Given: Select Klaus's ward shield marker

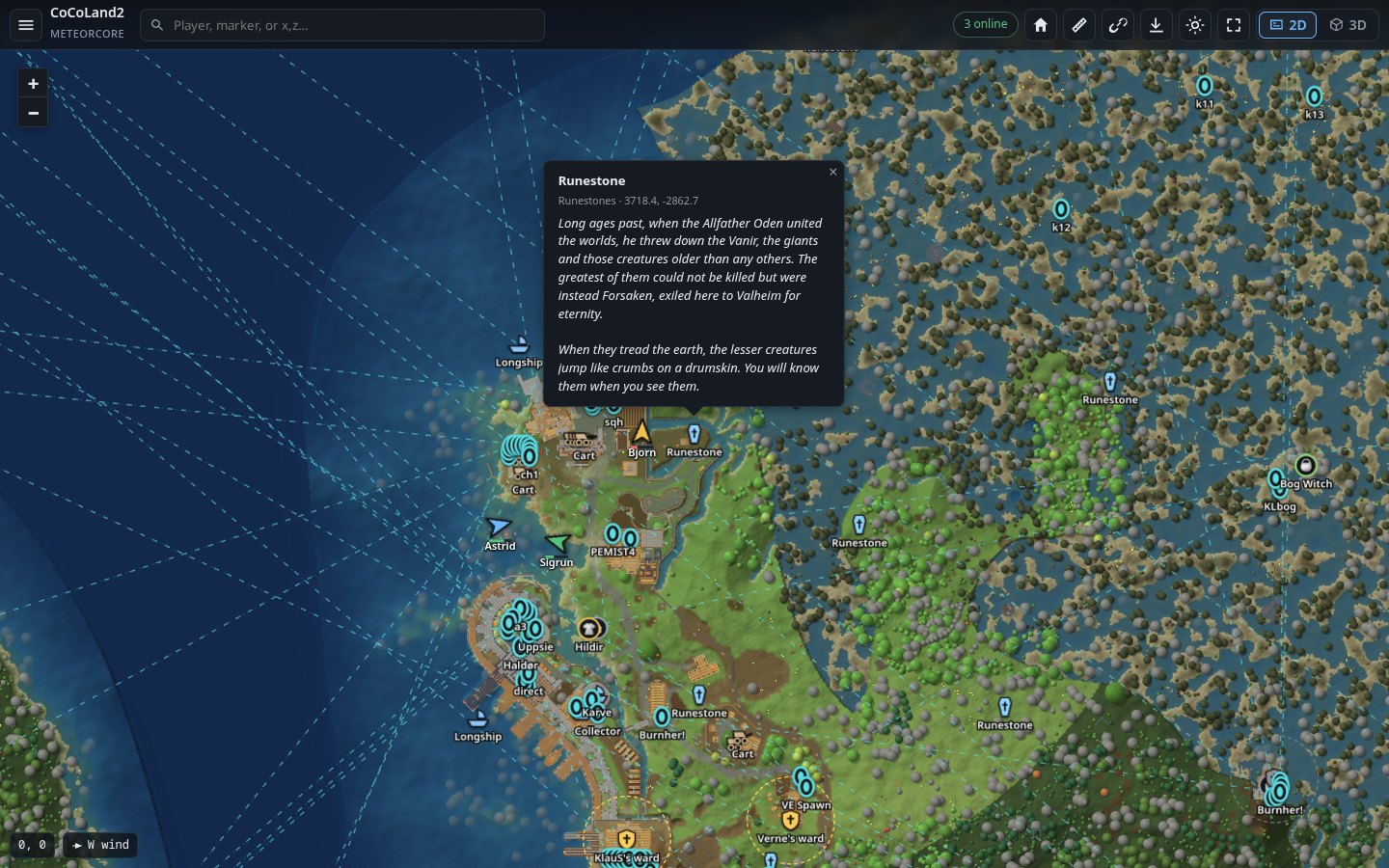Looking at the screenshot, I should click(x=627, y=839).
